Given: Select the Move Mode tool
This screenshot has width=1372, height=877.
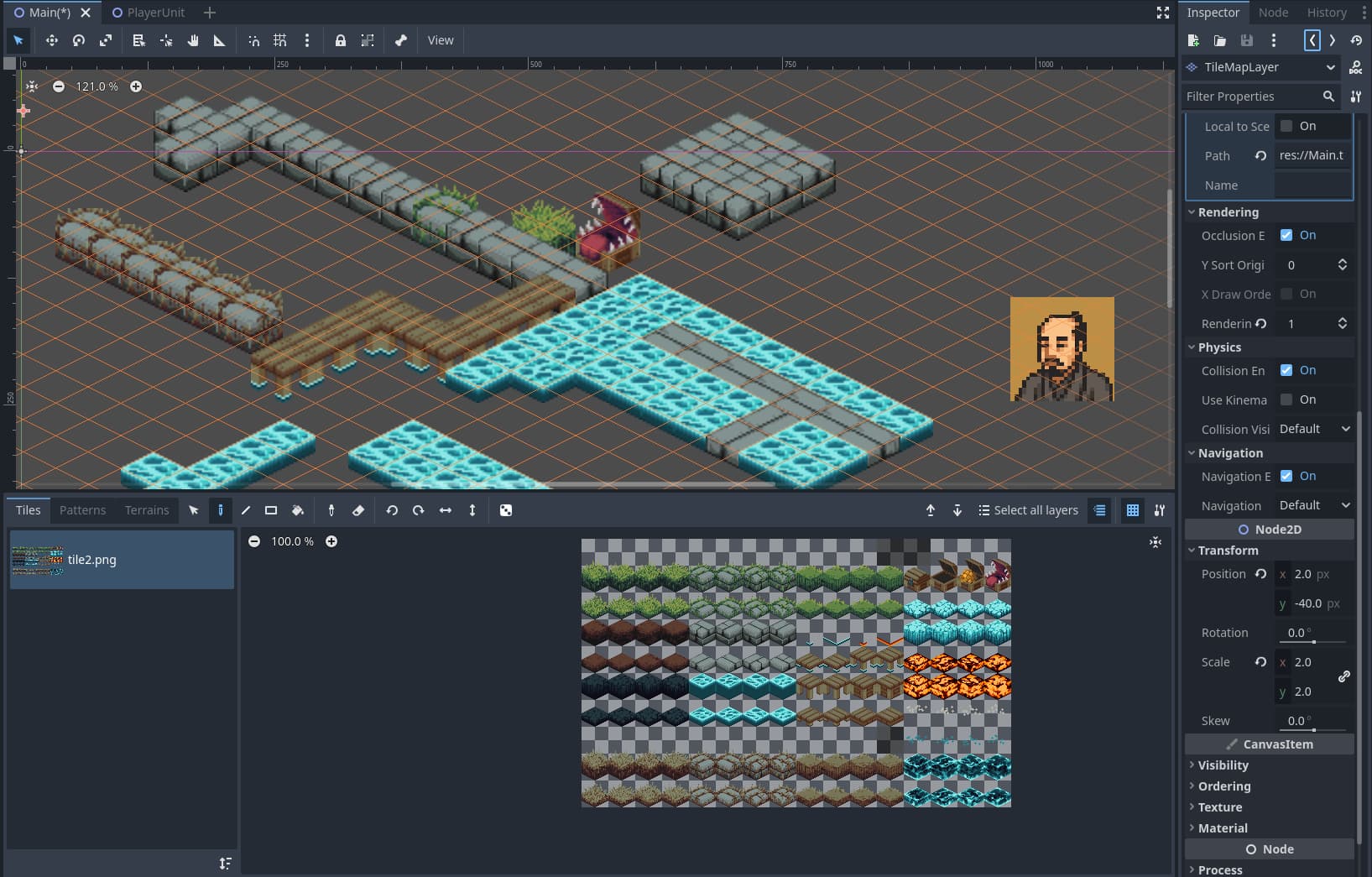Looking at the screenshot, I should [52, 40].
